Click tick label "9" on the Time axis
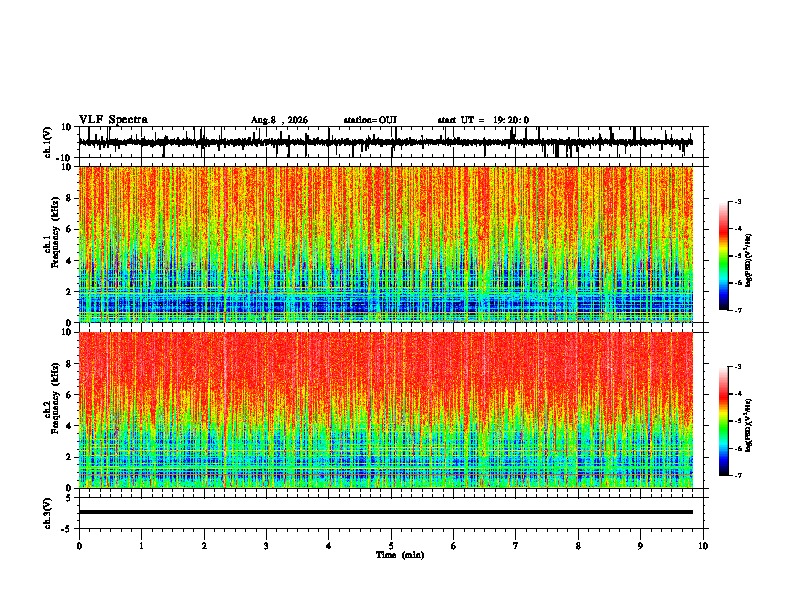This screenshot has height=612, width=792. pos(640,546)
